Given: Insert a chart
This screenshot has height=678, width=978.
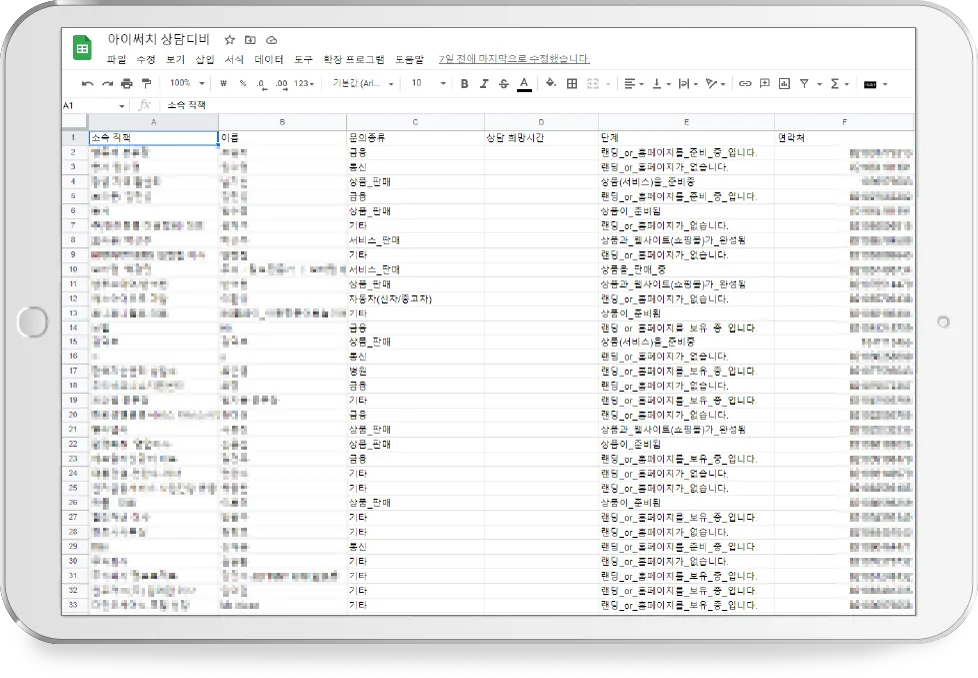Looking at the screenshot, I should (785, 84).
